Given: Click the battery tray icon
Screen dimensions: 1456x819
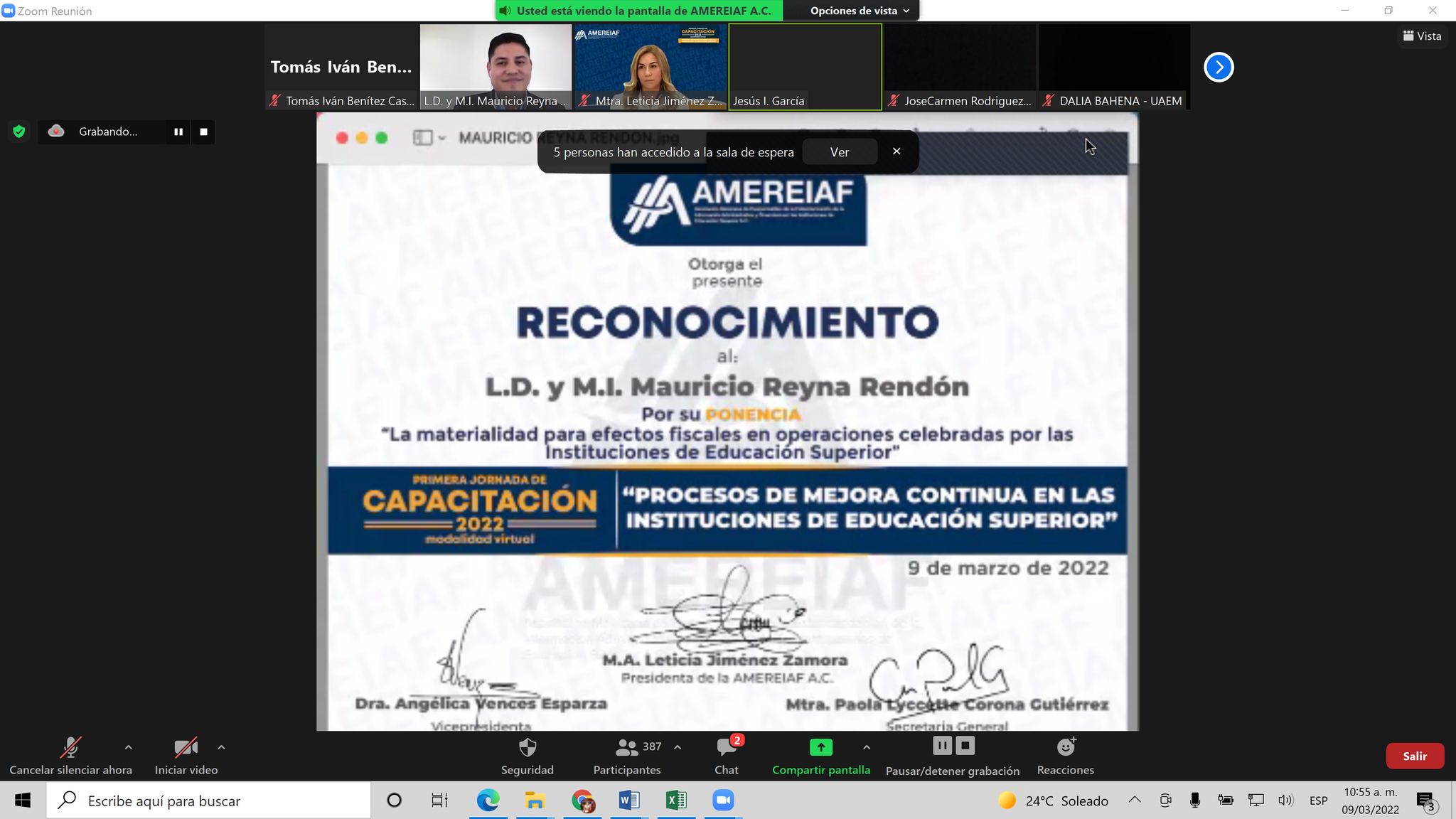Looking at the screenshot, I should tap(1225, 801).
